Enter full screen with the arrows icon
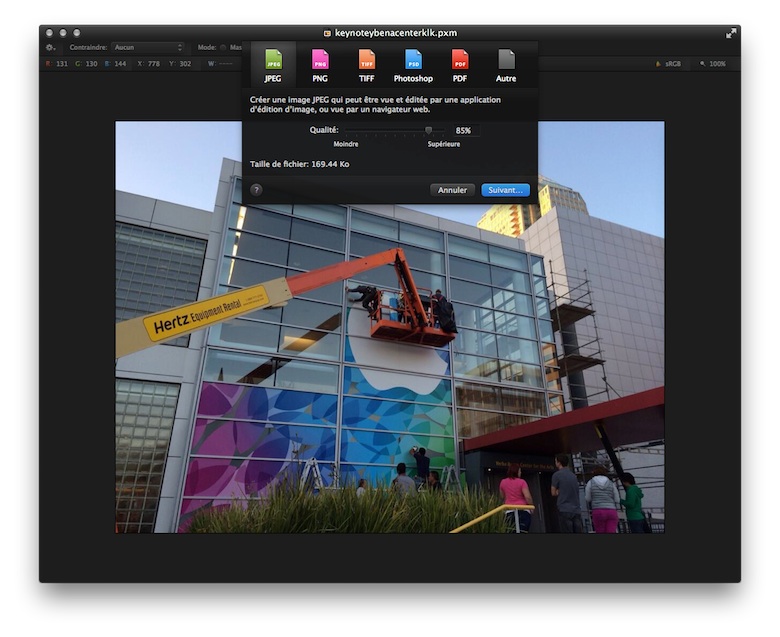 tap(731, 33)
